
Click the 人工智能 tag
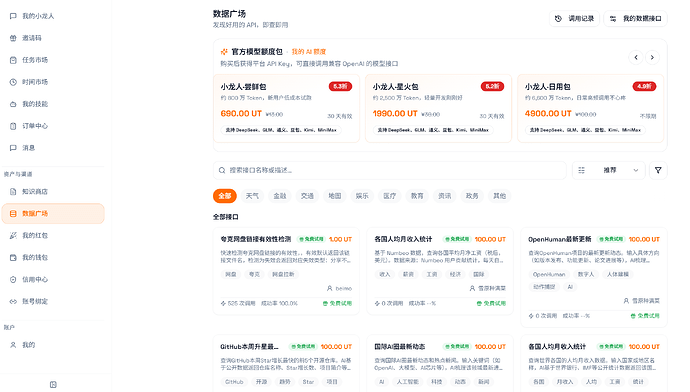coord(407,381)
